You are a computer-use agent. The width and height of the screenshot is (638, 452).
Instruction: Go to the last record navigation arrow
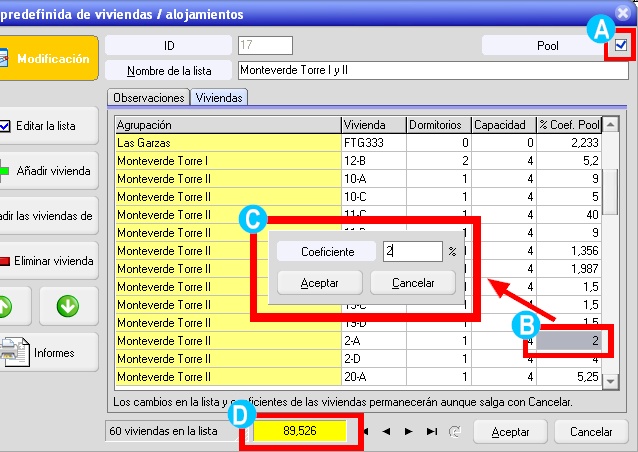[x=432, y=431]
